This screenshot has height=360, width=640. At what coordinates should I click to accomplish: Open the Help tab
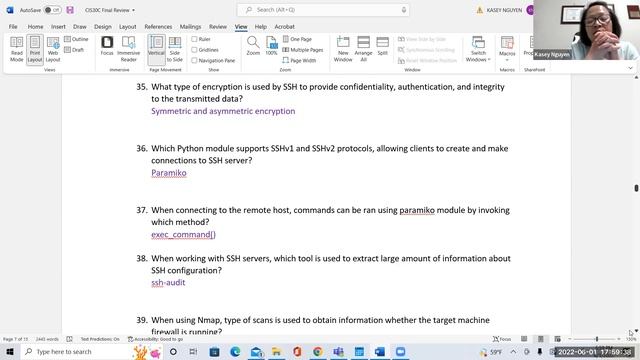tap(260, 27)
